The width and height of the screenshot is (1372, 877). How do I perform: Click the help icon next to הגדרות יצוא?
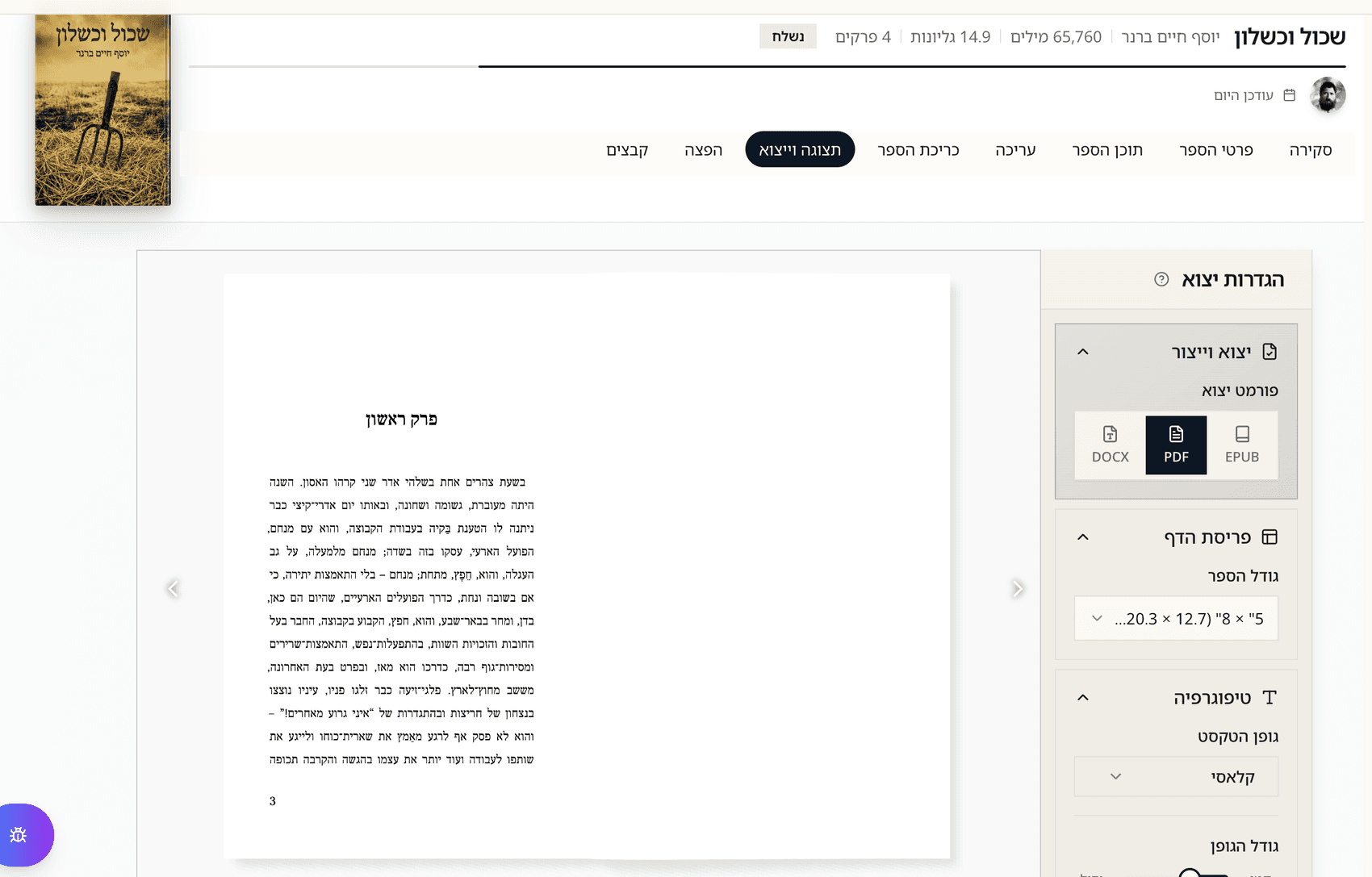point(1161,279)
